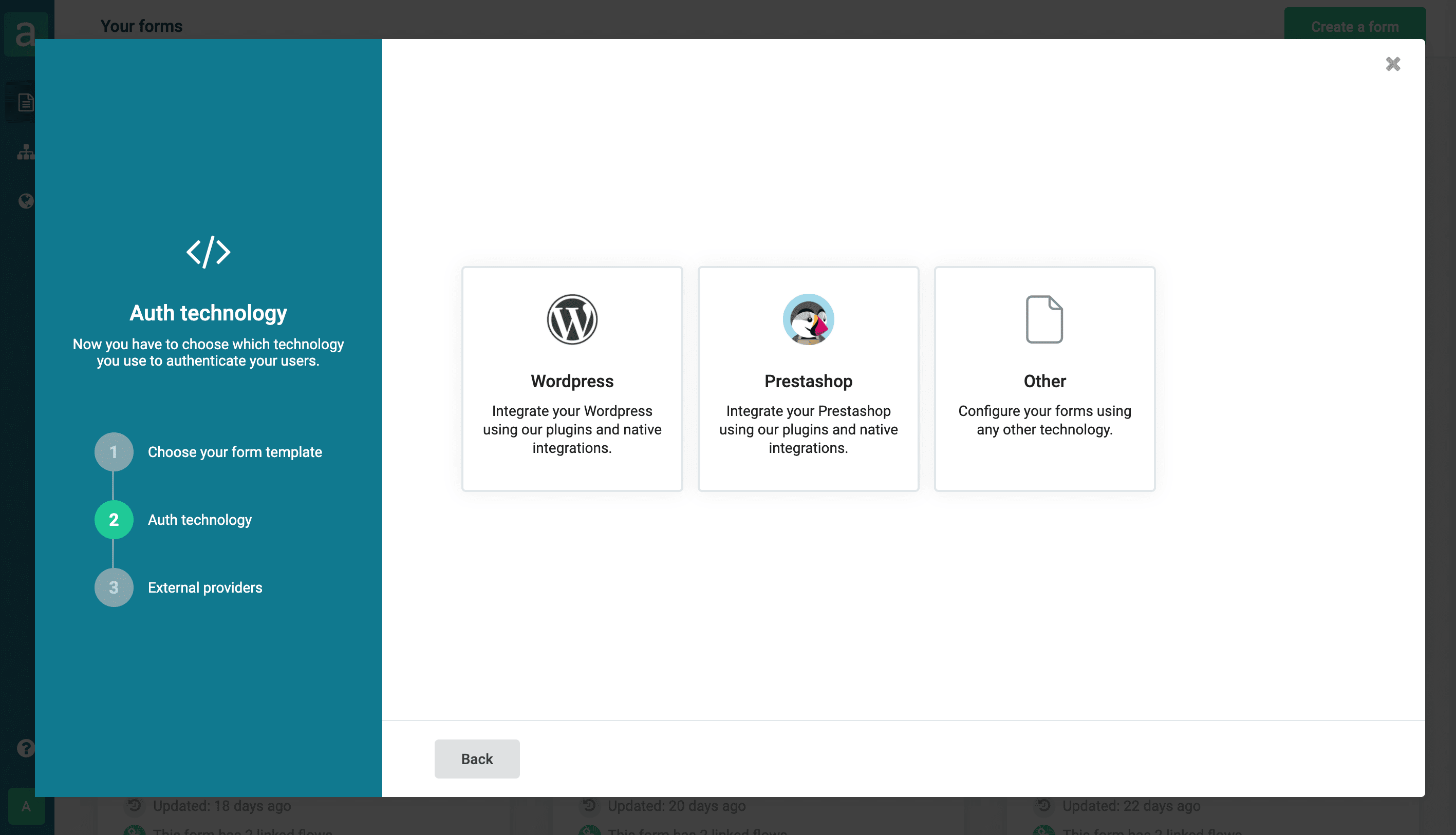Open the user avatar 'A' in sidebar
1456x835 pixels.
26,806
